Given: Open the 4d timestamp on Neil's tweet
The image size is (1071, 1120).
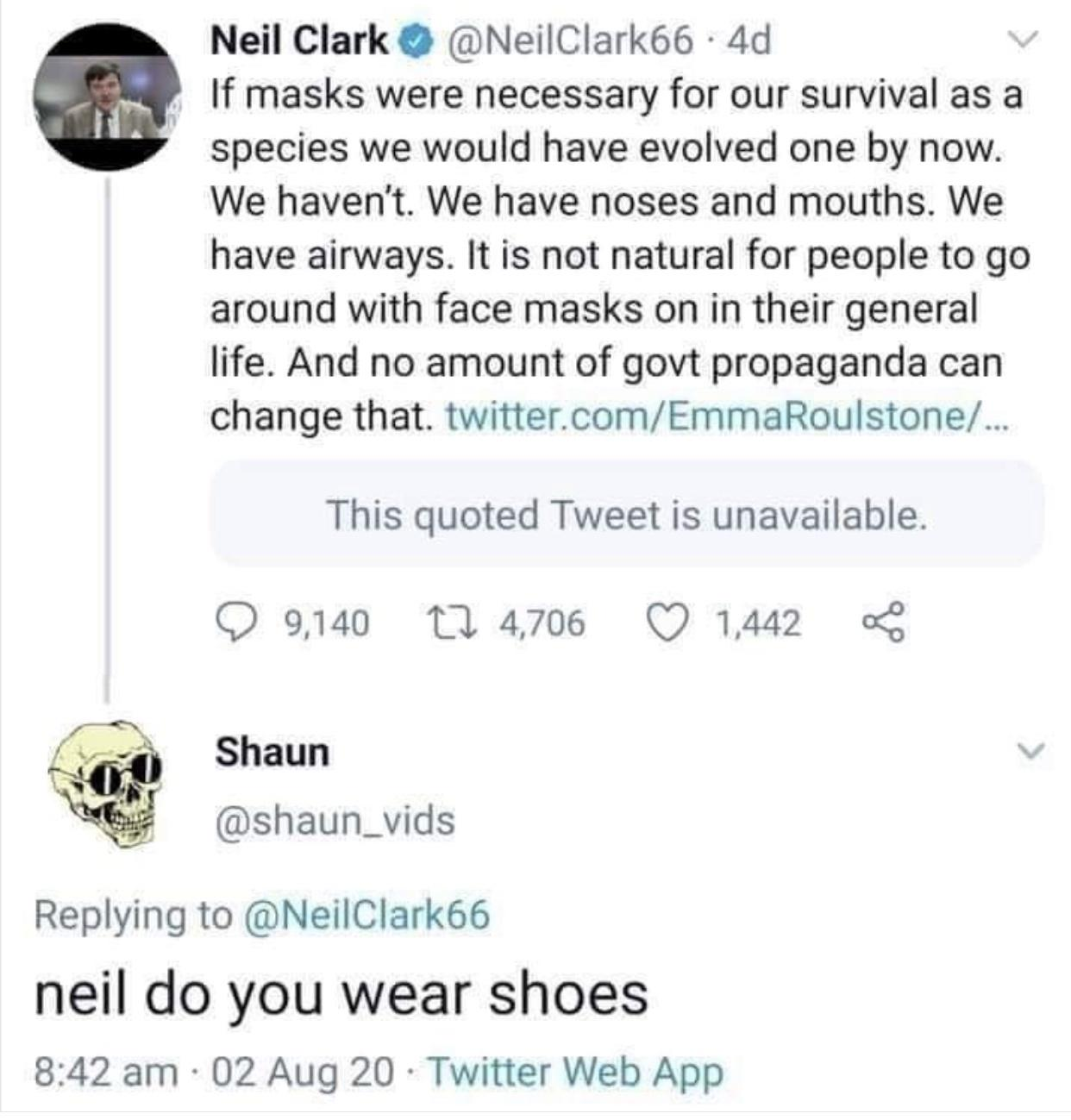Looking at the screenshot, I should click(748, 41).
